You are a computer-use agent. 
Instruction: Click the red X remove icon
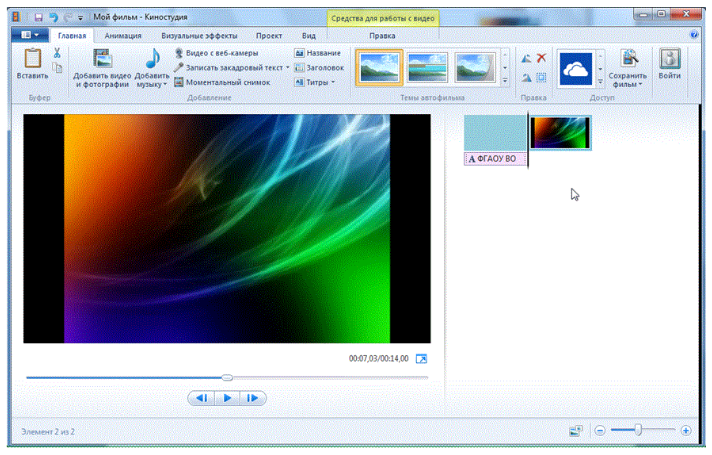click(541, 58)
